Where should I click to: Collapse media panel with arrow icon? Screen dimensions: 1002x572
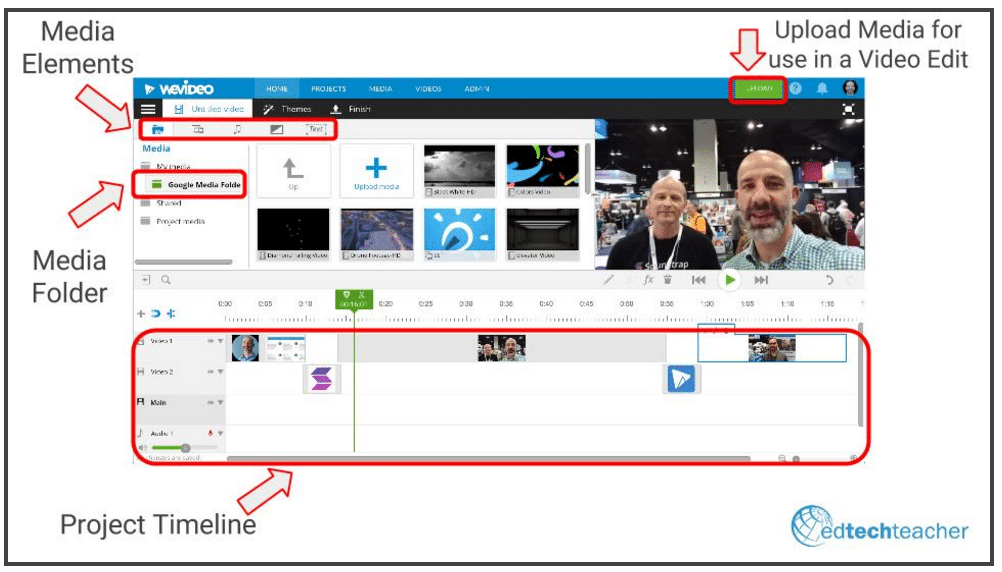146,280
